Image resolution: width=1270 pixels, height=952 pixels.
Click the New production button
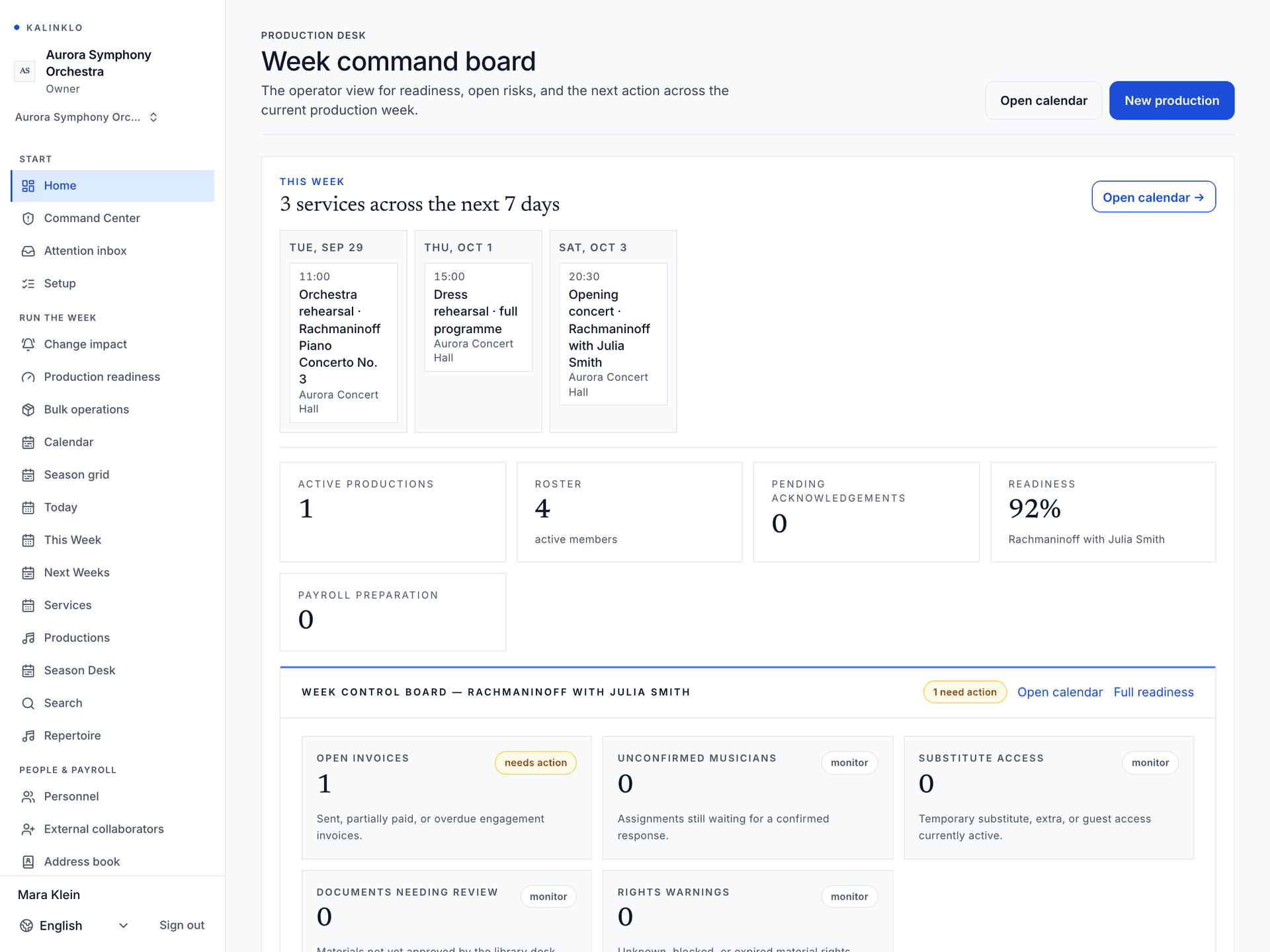pyautogui.click(x=1171, y=100)
